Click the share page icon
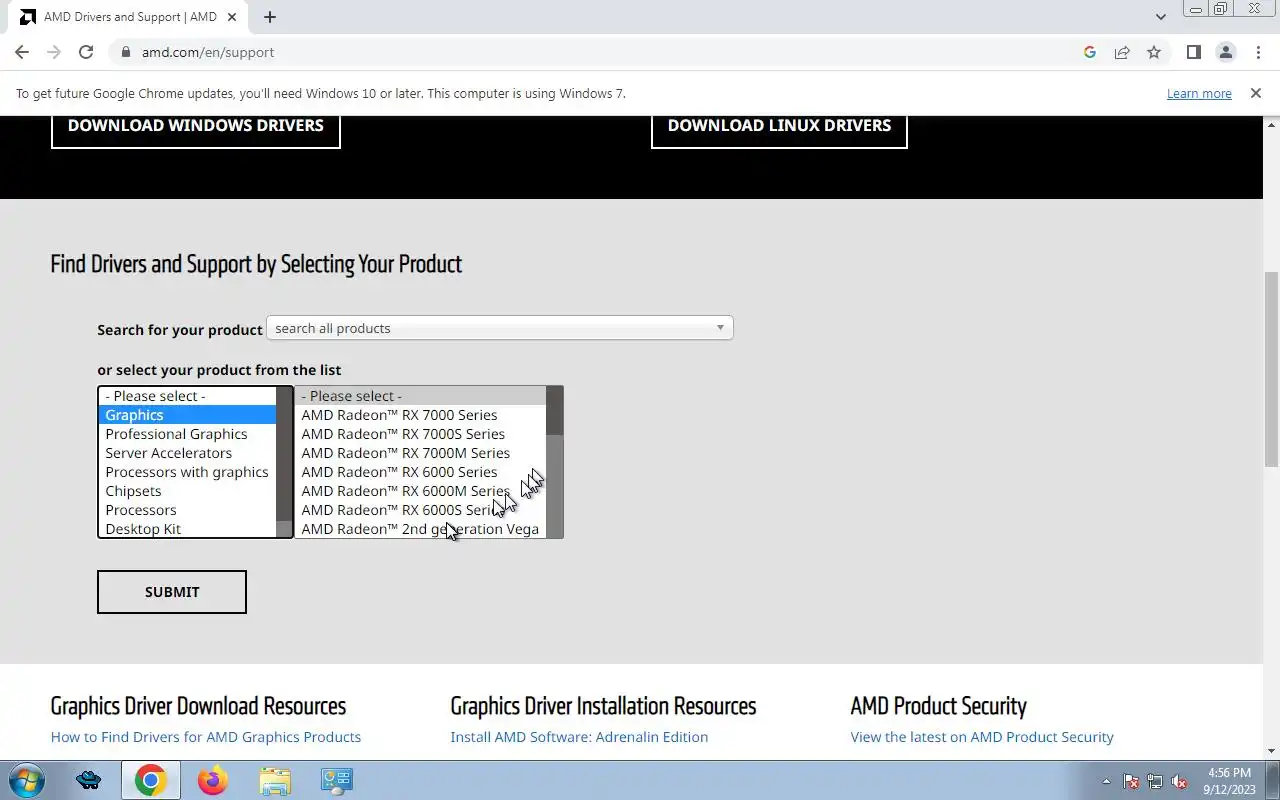Image resolution: width=1280 pixels, height=800 pixels. point(1122,52)
